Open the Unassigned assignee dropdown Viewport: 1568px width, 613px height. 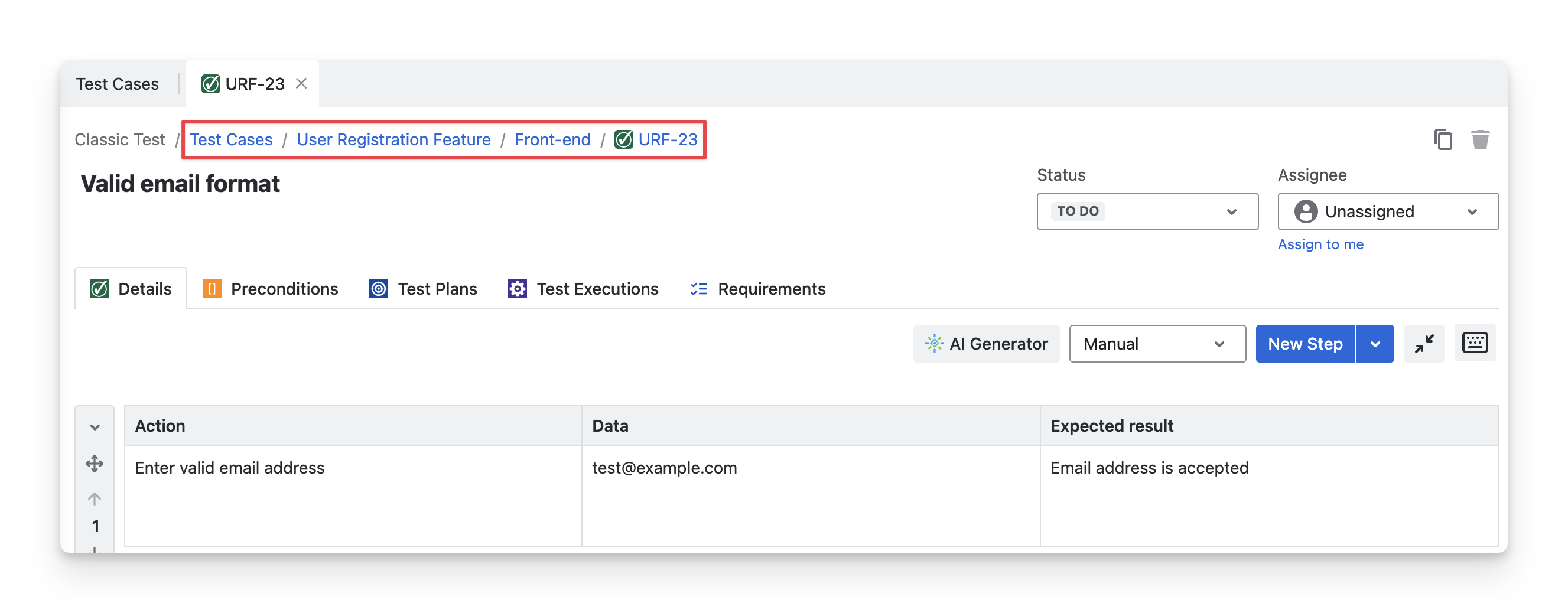[1387, 211]
